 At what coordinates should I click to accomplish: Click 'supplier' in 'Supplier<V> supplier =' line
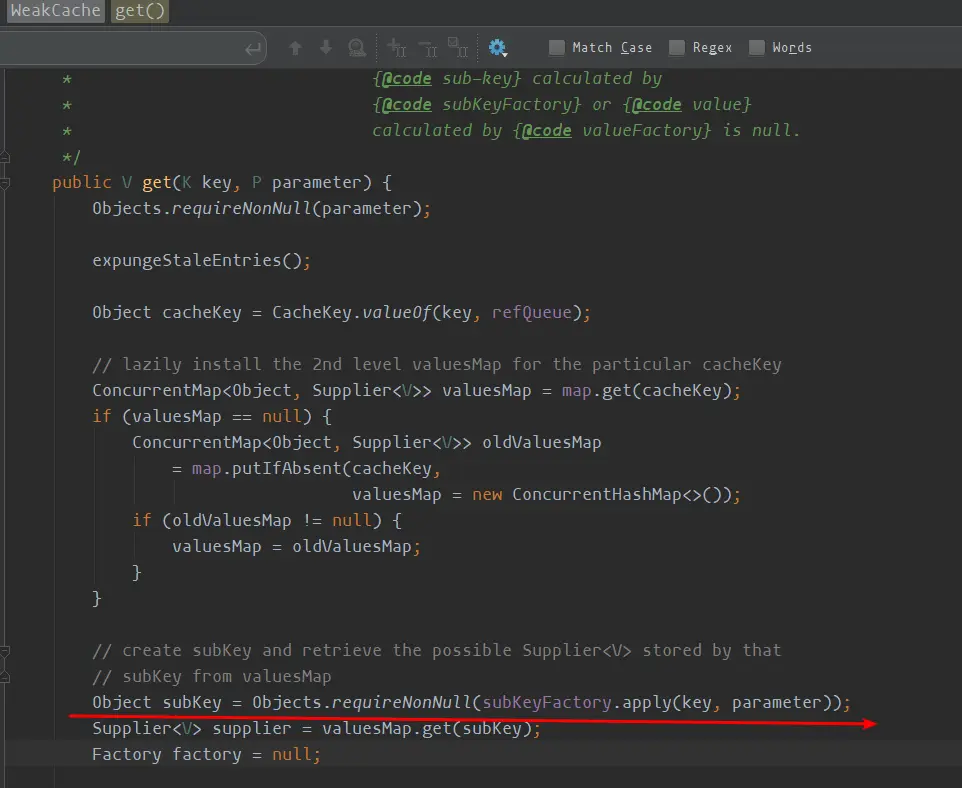pyautogui.click(x=252, y=728)
